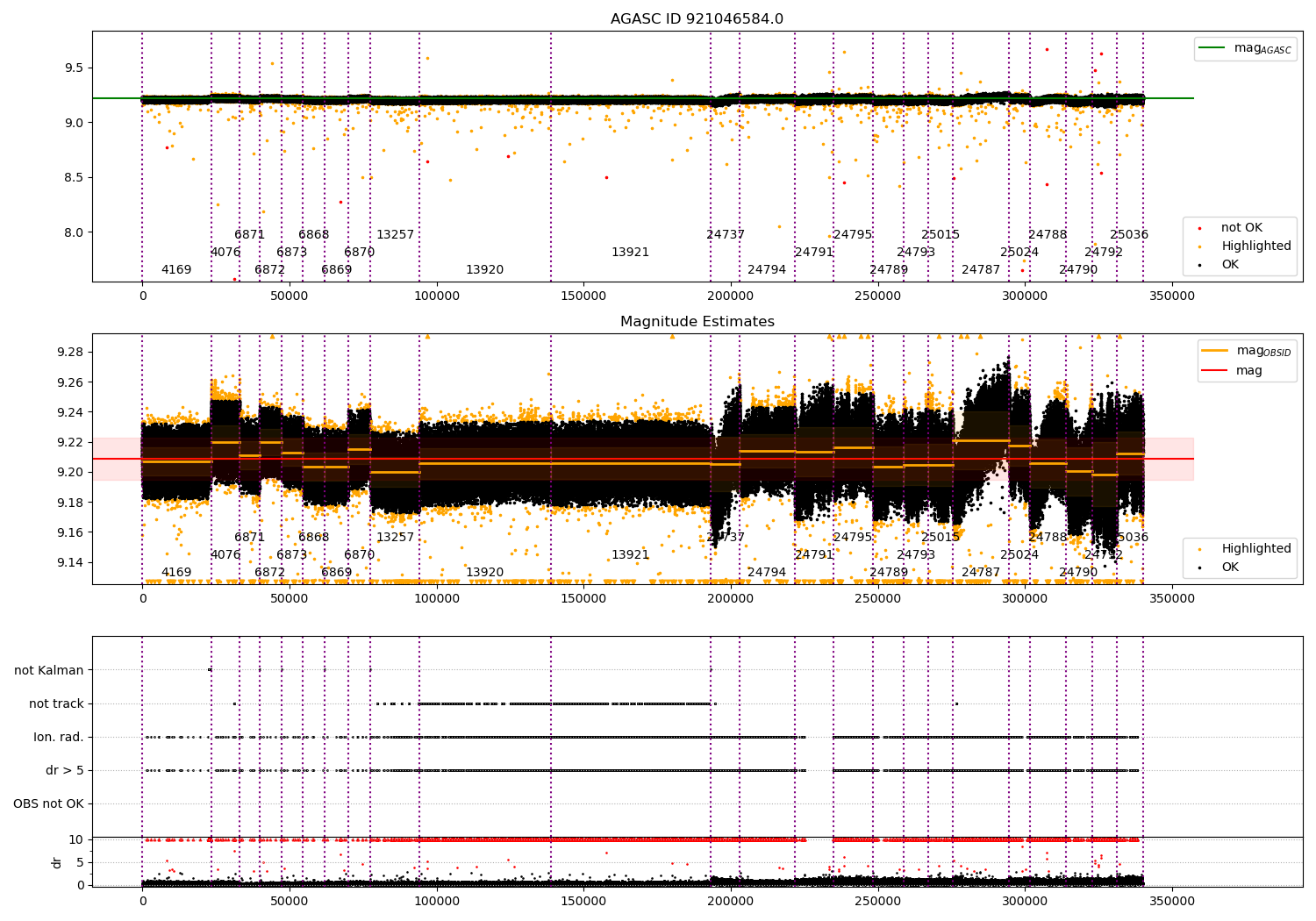Select the mag AGASC legend entry in top plot
Image resolution: width=1316 pixels, height=921 pixels.
point(1245,49)
